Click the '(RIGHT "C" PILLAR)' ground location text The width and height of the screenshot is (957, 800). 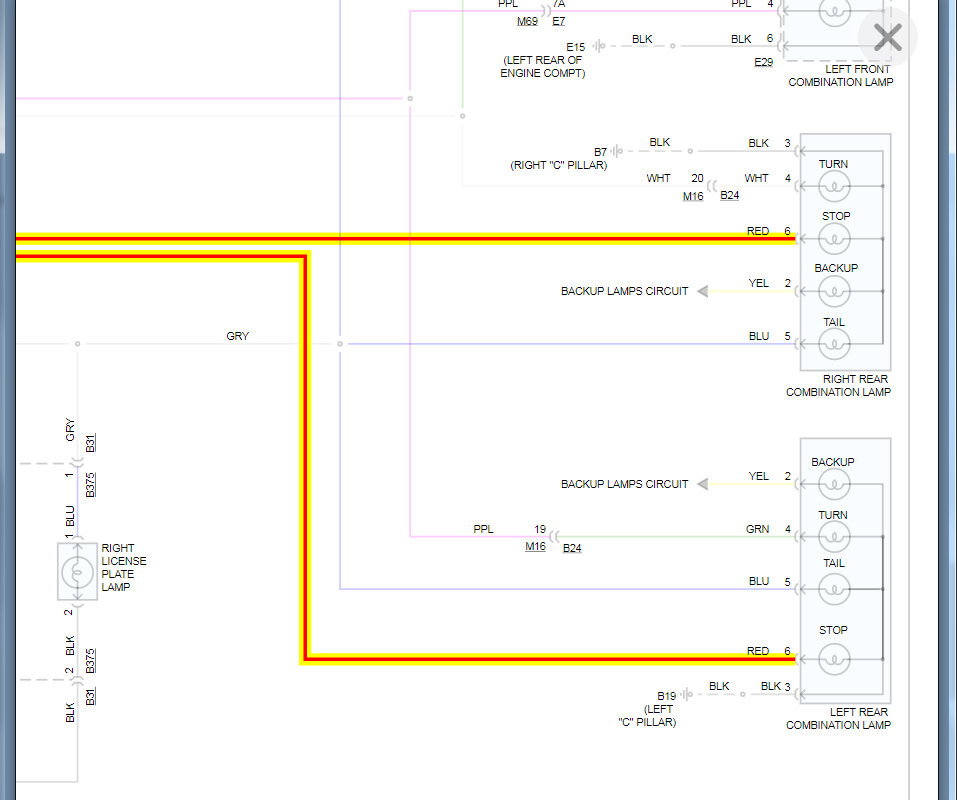tap(558, 165)
